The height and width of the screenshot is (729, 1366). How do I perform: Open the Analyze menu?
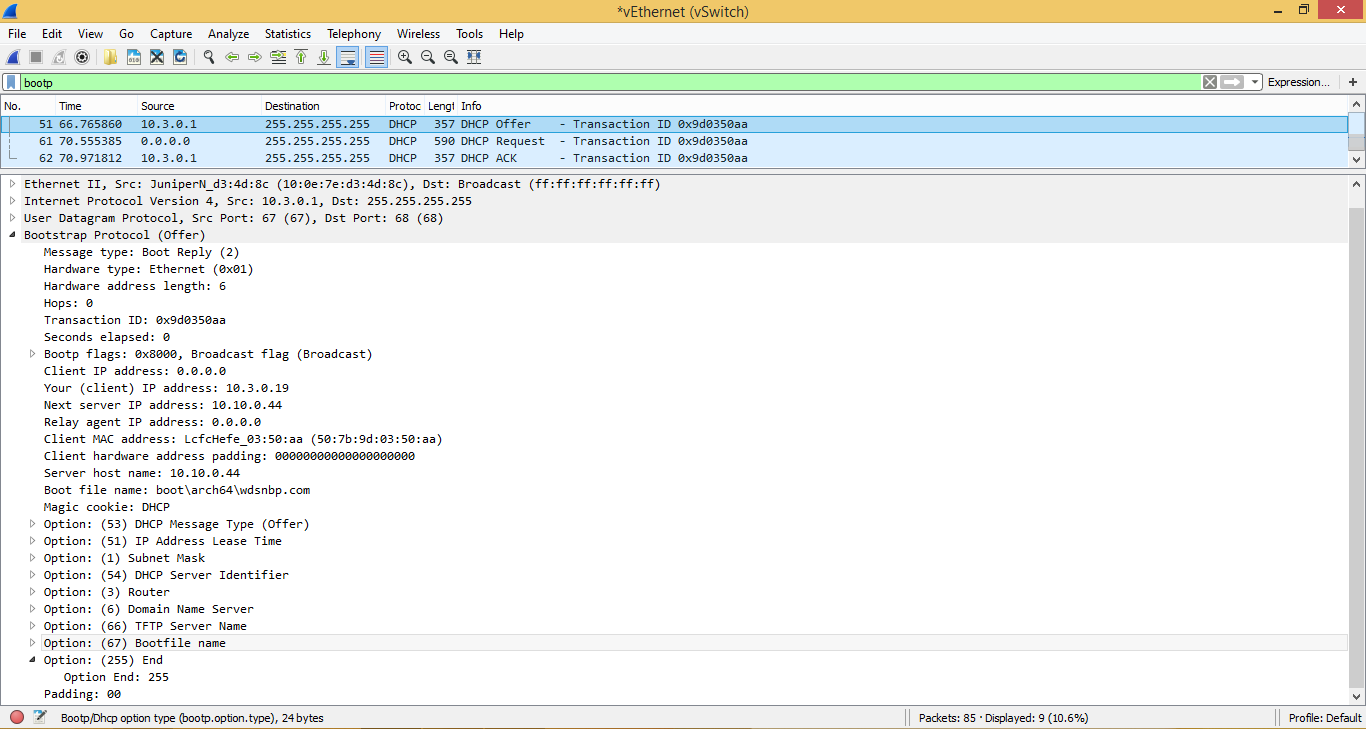pos(228,34)
